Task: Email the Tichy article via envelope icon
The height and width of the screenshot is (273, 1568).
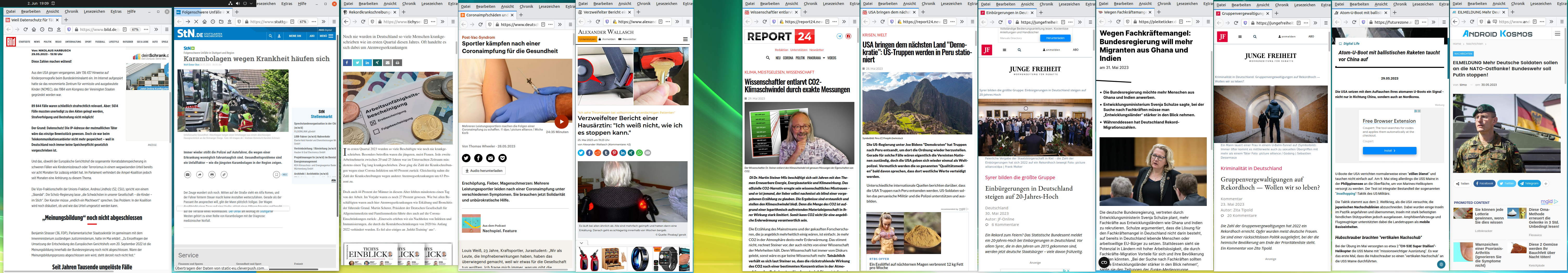Action: click(388, 63)
